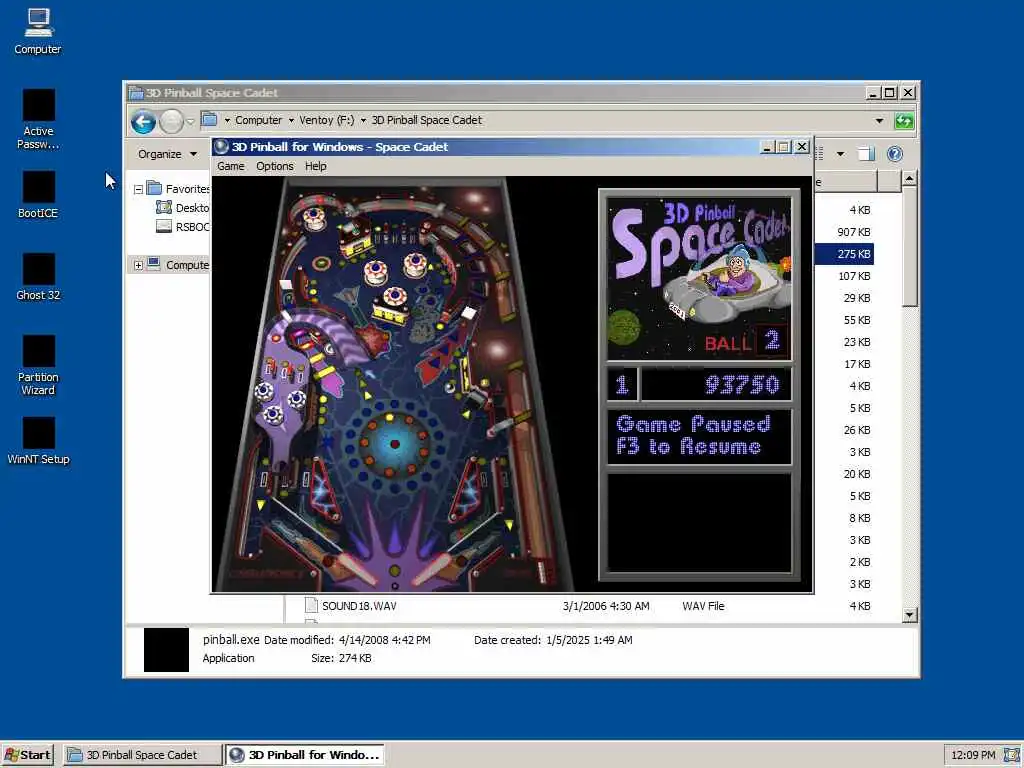Open the recent pages dropdown near Forward
1024x768 pixels.
pos(190,121)
